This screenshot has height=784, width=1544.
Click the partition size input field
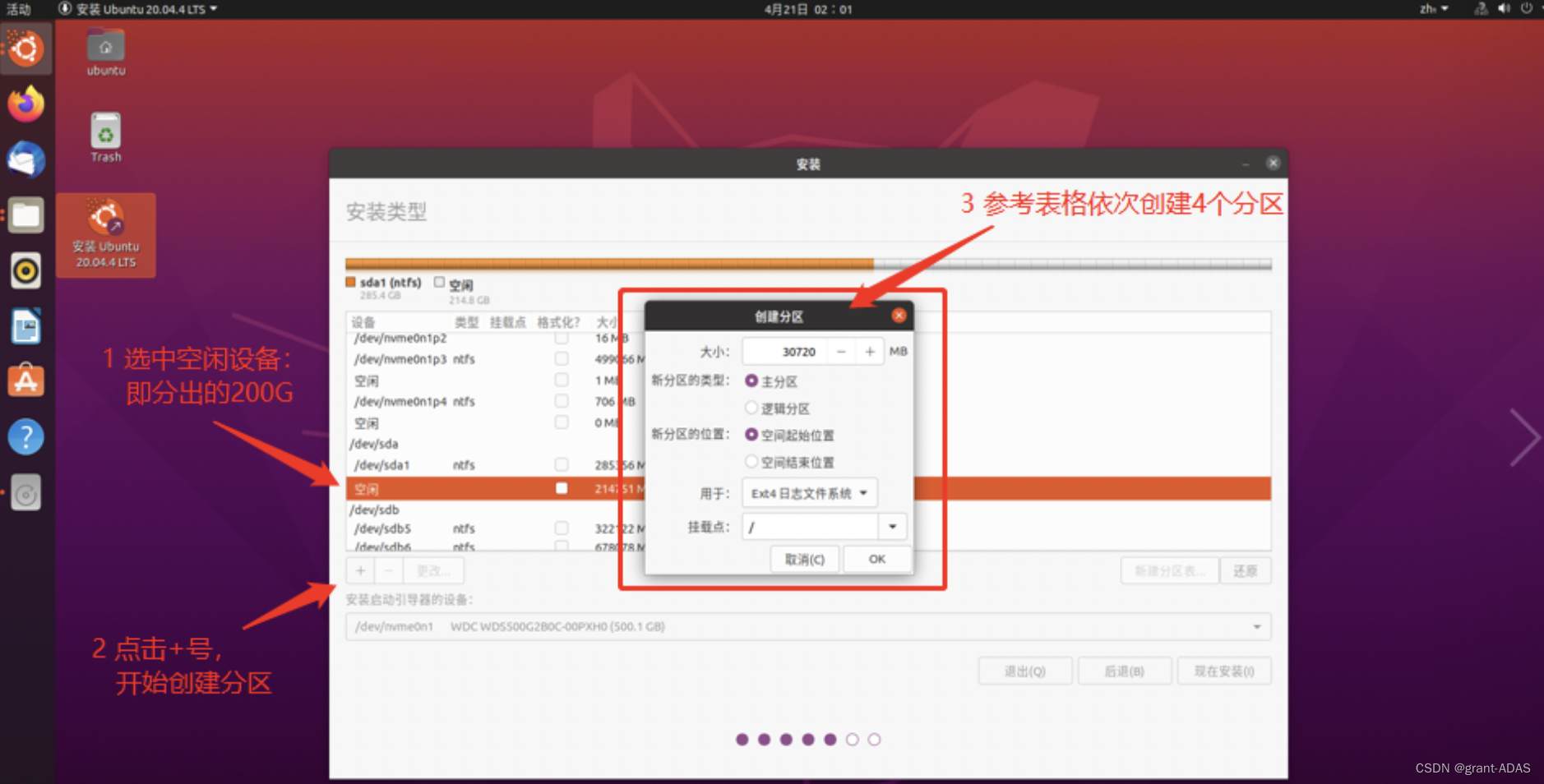[785, 352]
